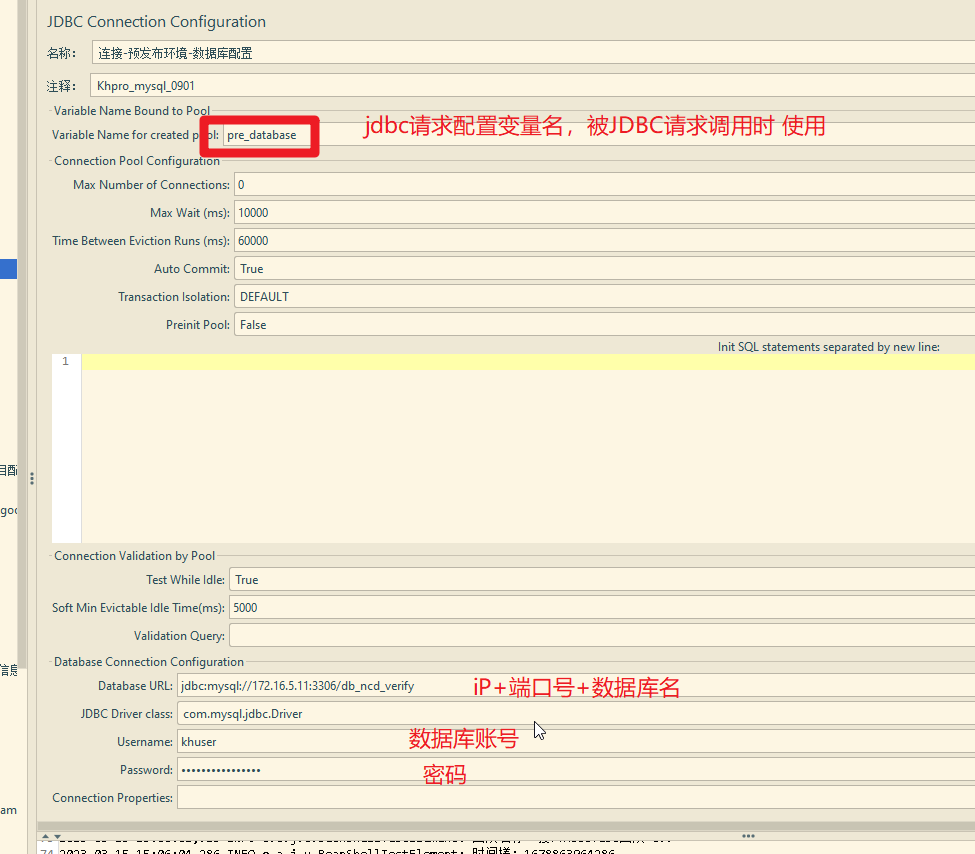Click the left tree panel scrollbar
Viewport: 975px width, 854px height.
pos(22,333)
